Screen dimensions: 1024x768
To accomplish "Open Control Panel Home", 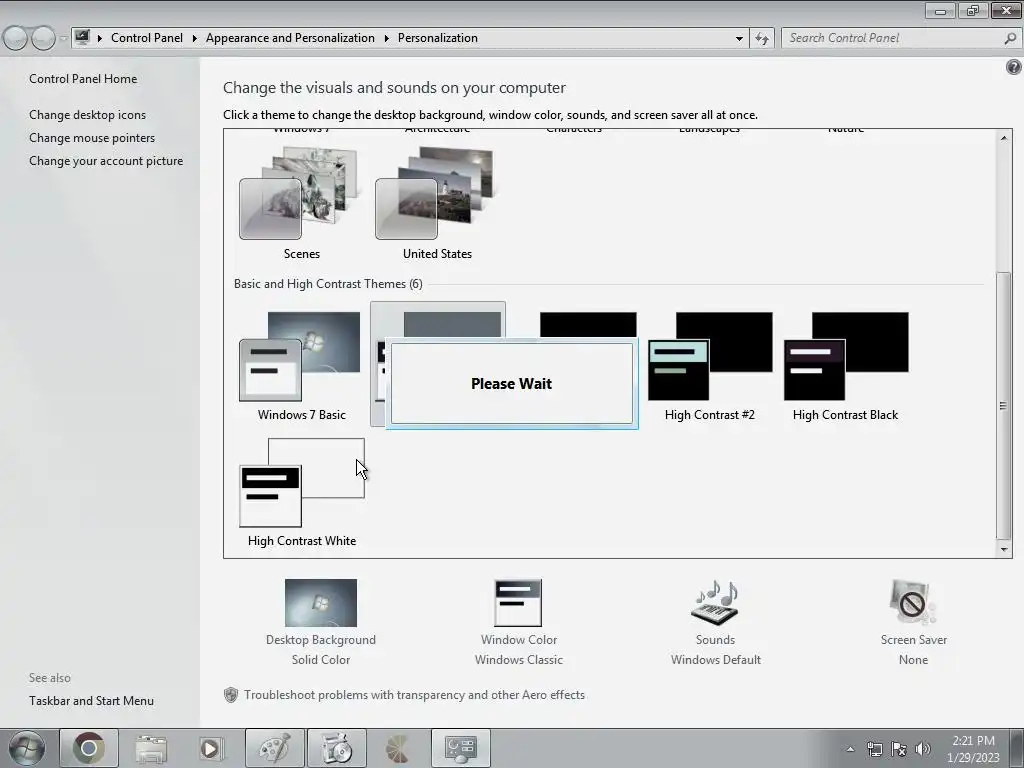I will pos(83,79).
